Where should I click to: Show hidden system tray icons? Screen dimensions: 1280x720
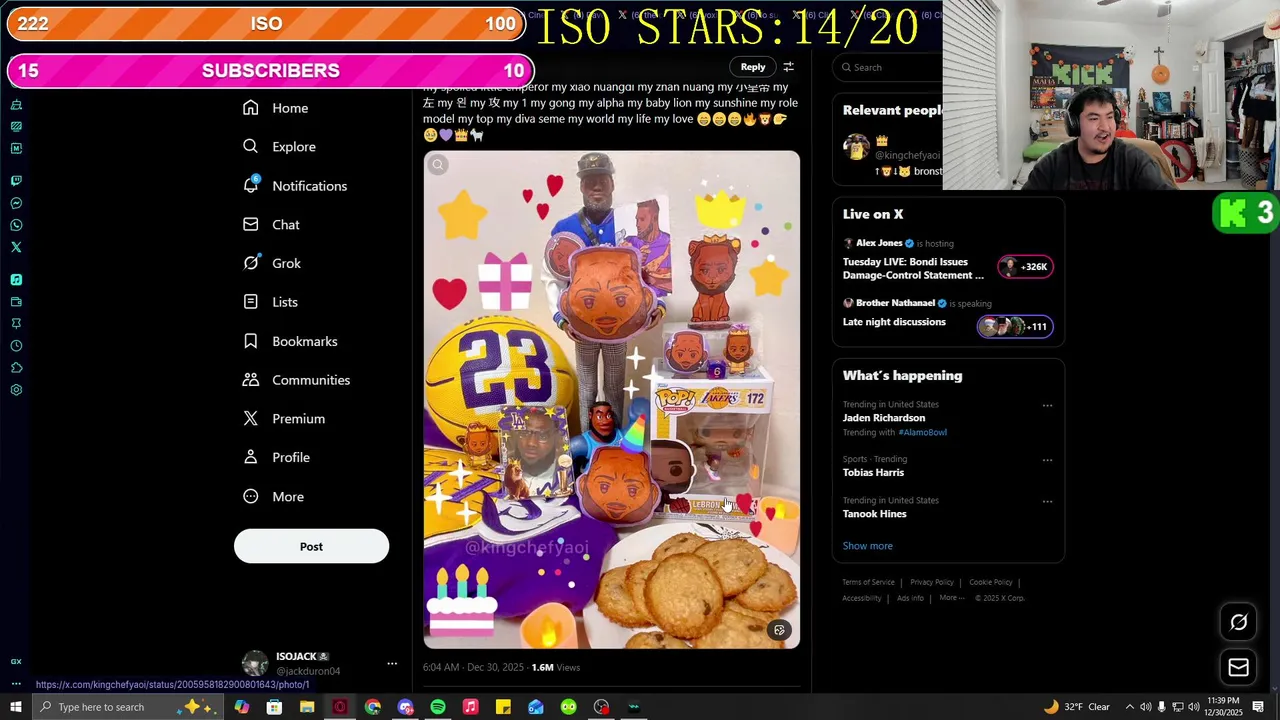pyautogui.click(x=1130, y=707)
